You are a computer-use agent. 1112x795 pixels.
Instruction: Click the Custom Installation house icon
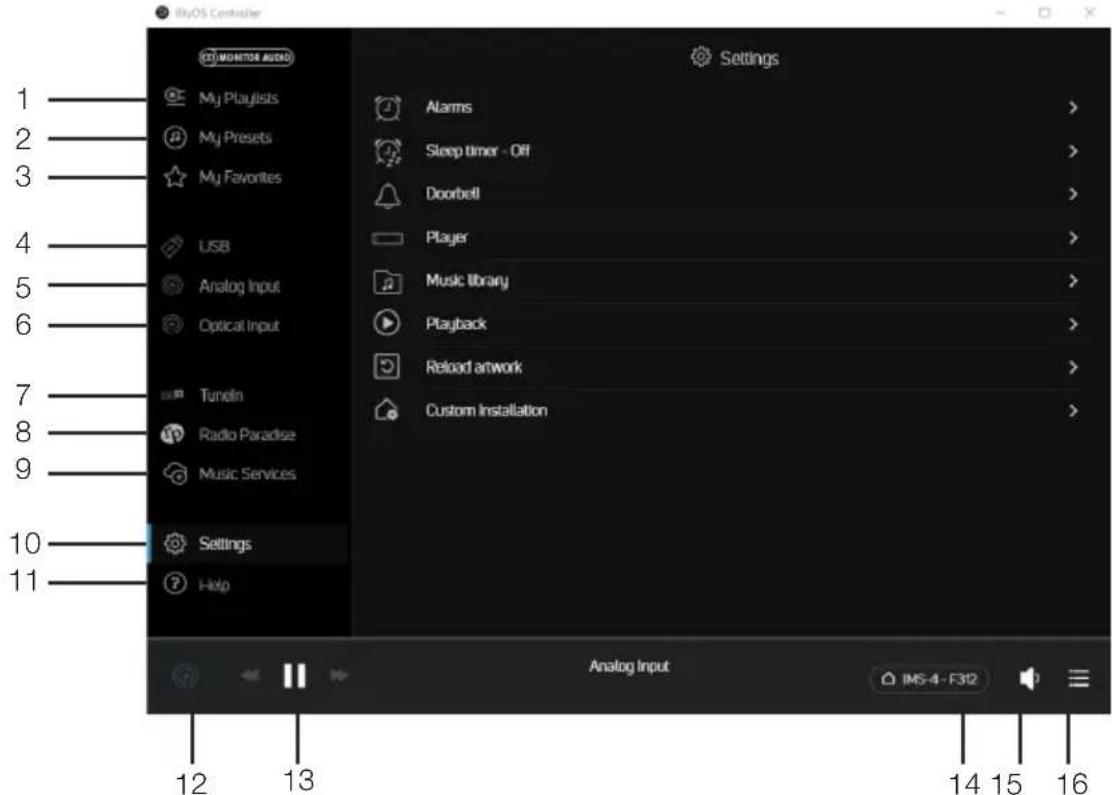[387, 410]
